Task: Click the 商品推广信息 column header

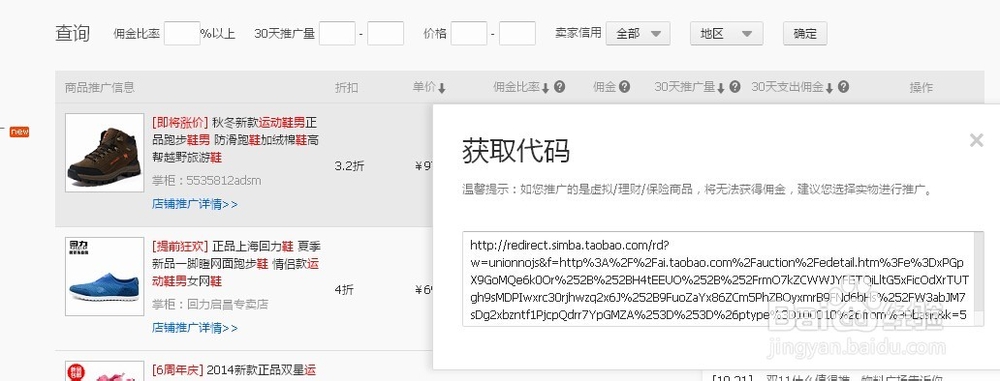Action: (99, 87)
